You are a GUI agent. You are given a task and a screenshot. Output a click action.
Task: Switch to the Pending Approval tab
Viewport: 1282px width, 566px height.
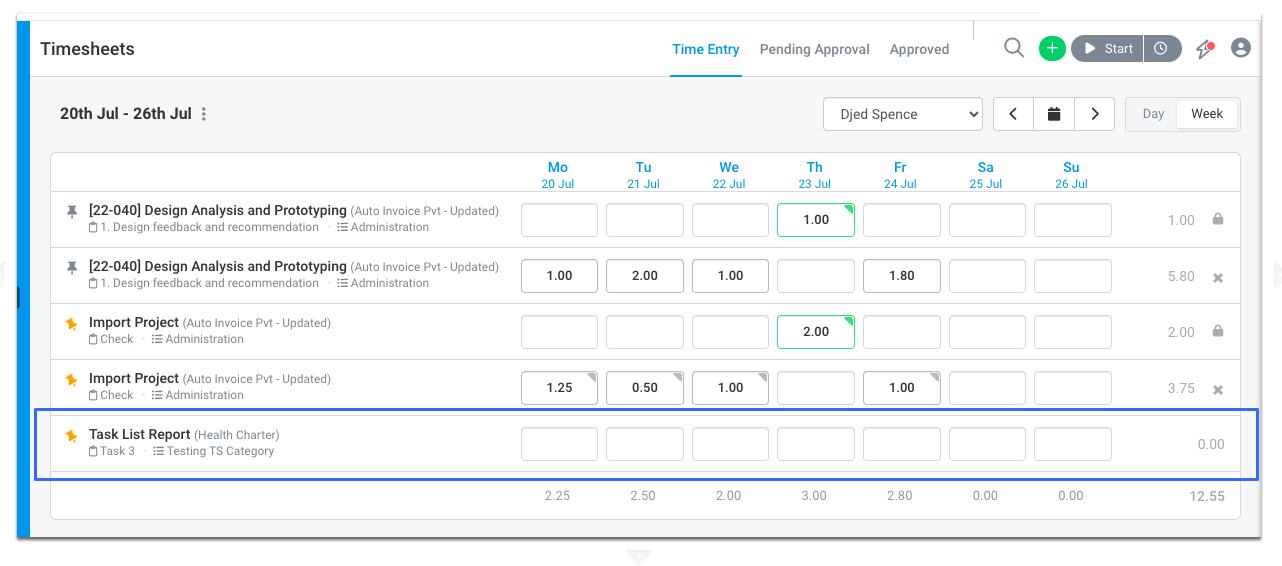coord(815,49)
